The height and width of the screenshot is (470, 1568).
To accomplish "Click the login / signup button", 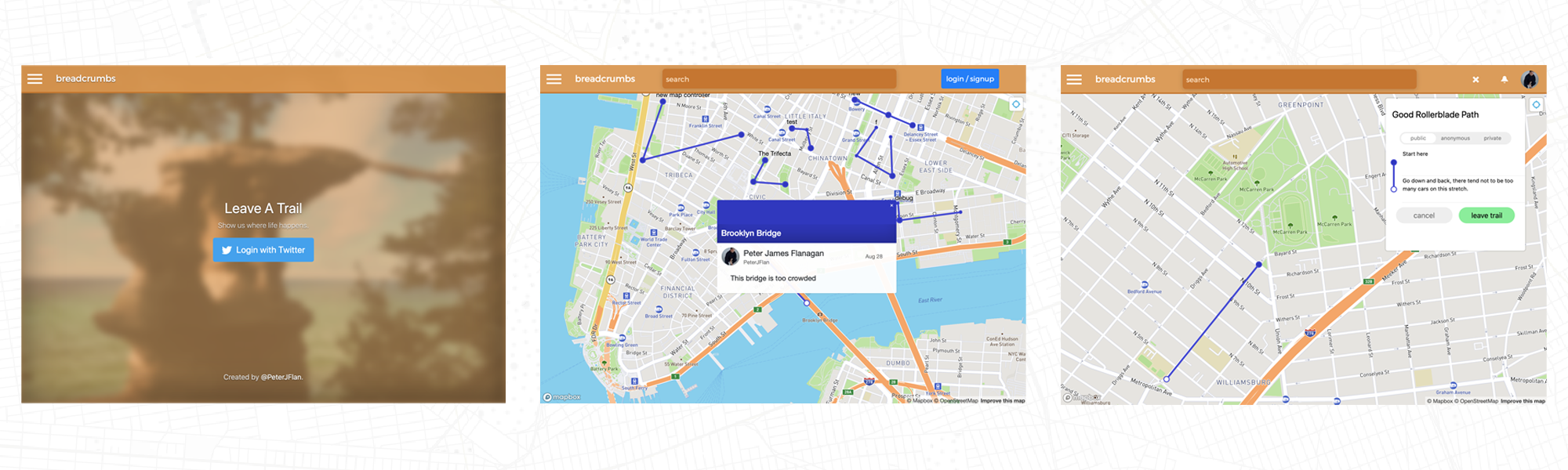I will (x=970, y=78).
